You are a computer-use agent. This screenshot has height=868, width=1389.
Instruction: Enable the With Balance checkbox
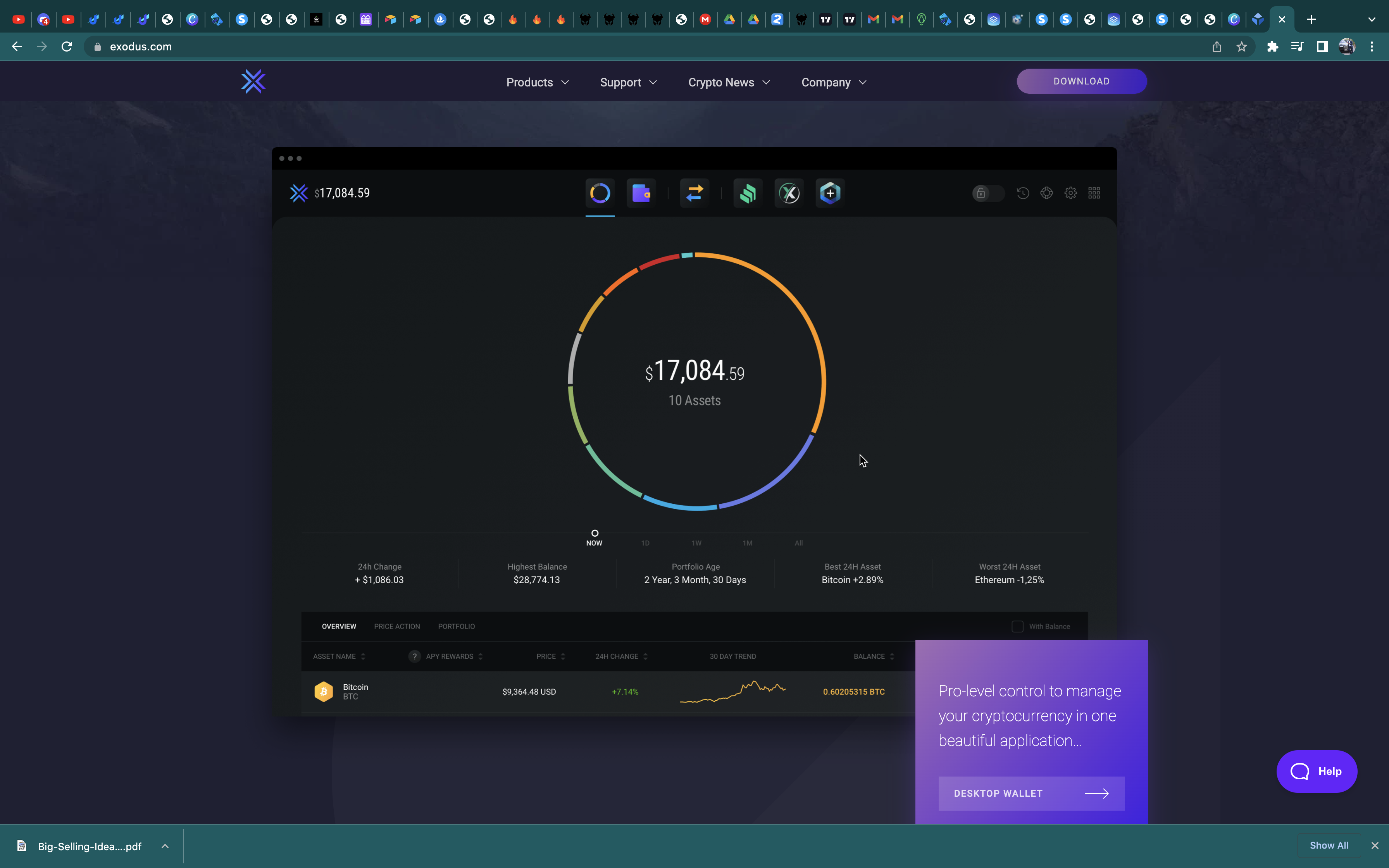coord(1017,626)
